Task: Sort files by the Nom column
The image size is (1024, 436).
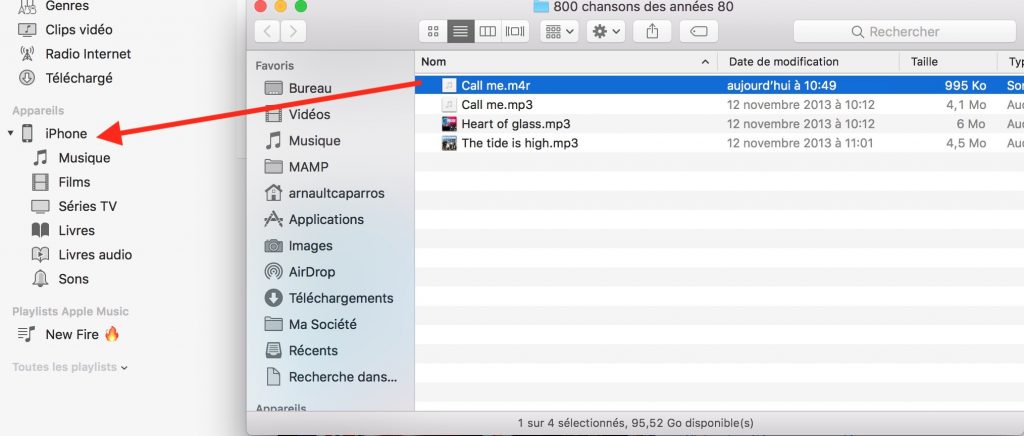Action: tap(566, 61)
